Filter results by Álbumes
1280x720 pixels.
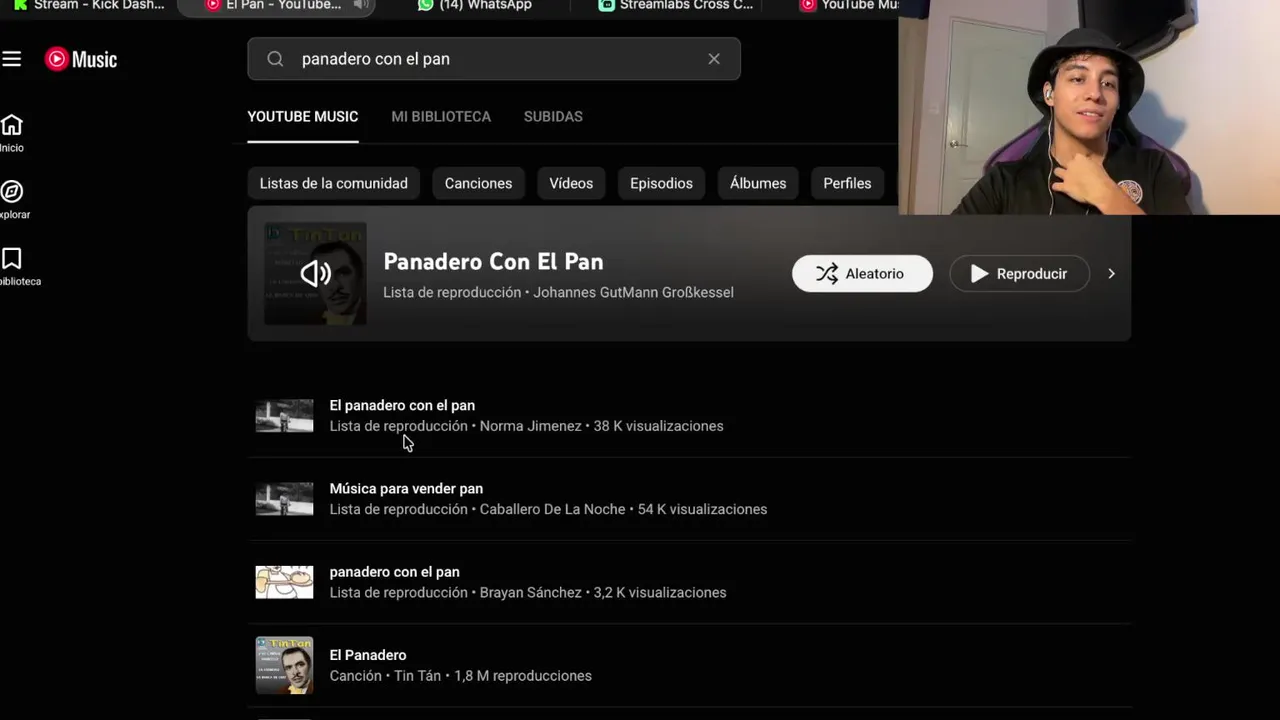758,183
